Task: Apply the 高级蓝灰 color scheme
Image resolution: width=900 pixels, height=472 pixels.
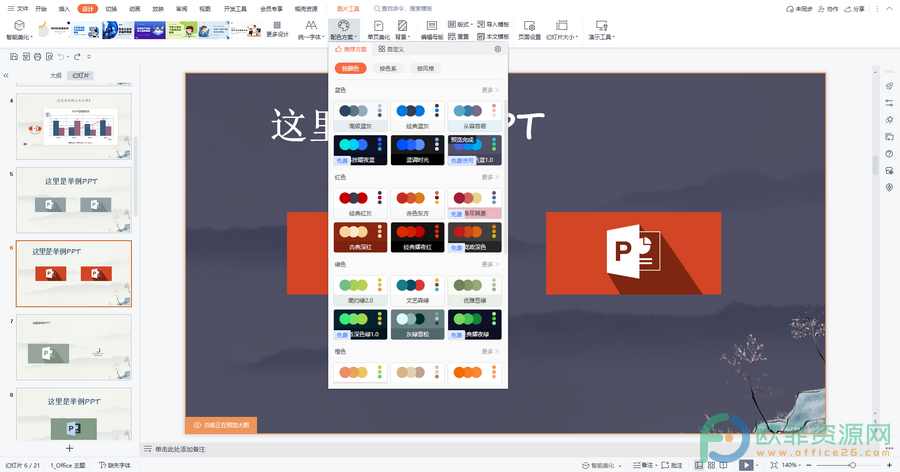Action: click(360, 116)
